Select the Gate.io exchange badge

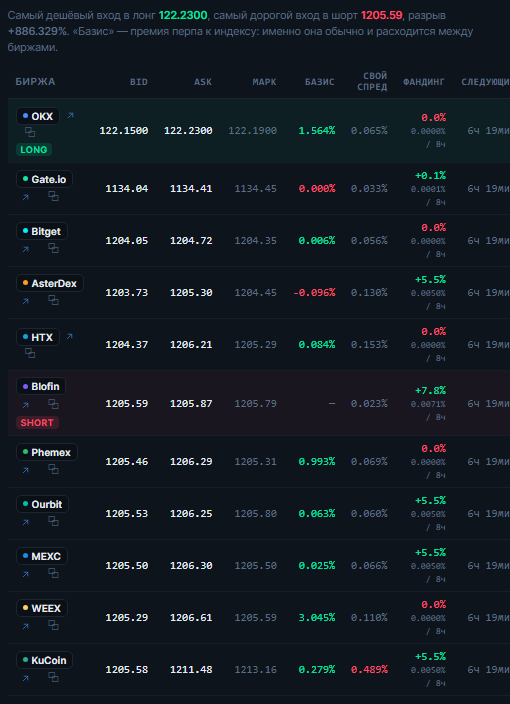[x=44, y=179]
